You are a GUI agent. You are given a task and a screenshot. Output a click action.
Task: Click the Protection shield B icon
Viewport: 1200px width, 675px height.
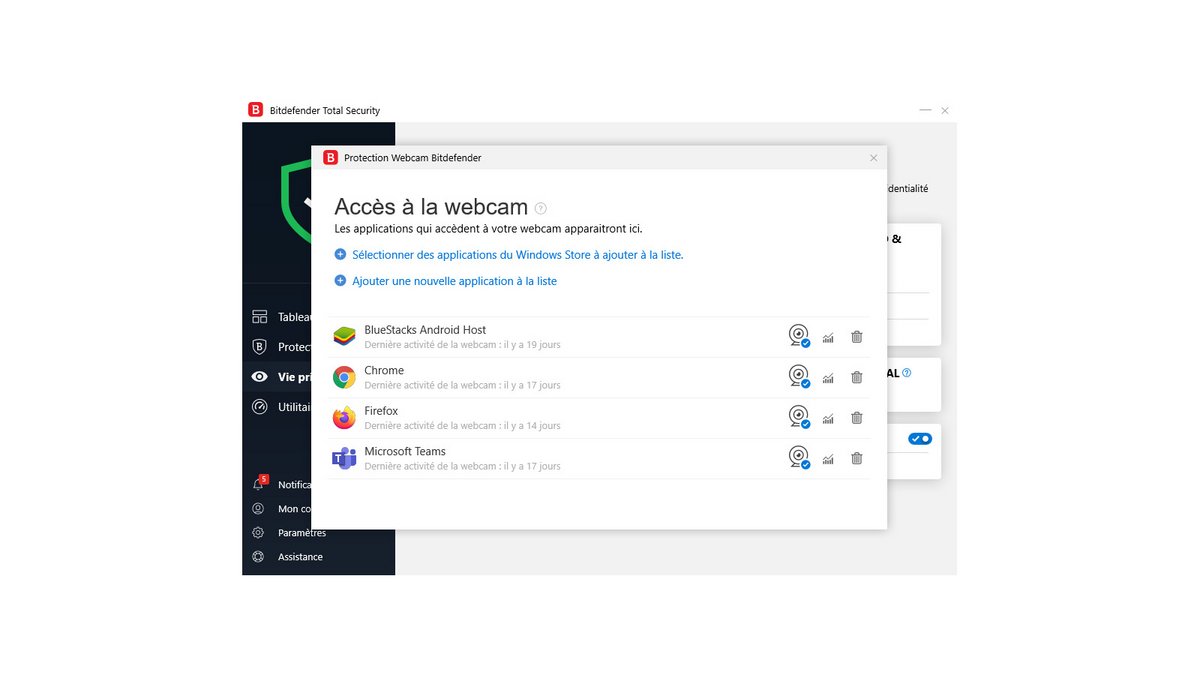click(260, 347)
